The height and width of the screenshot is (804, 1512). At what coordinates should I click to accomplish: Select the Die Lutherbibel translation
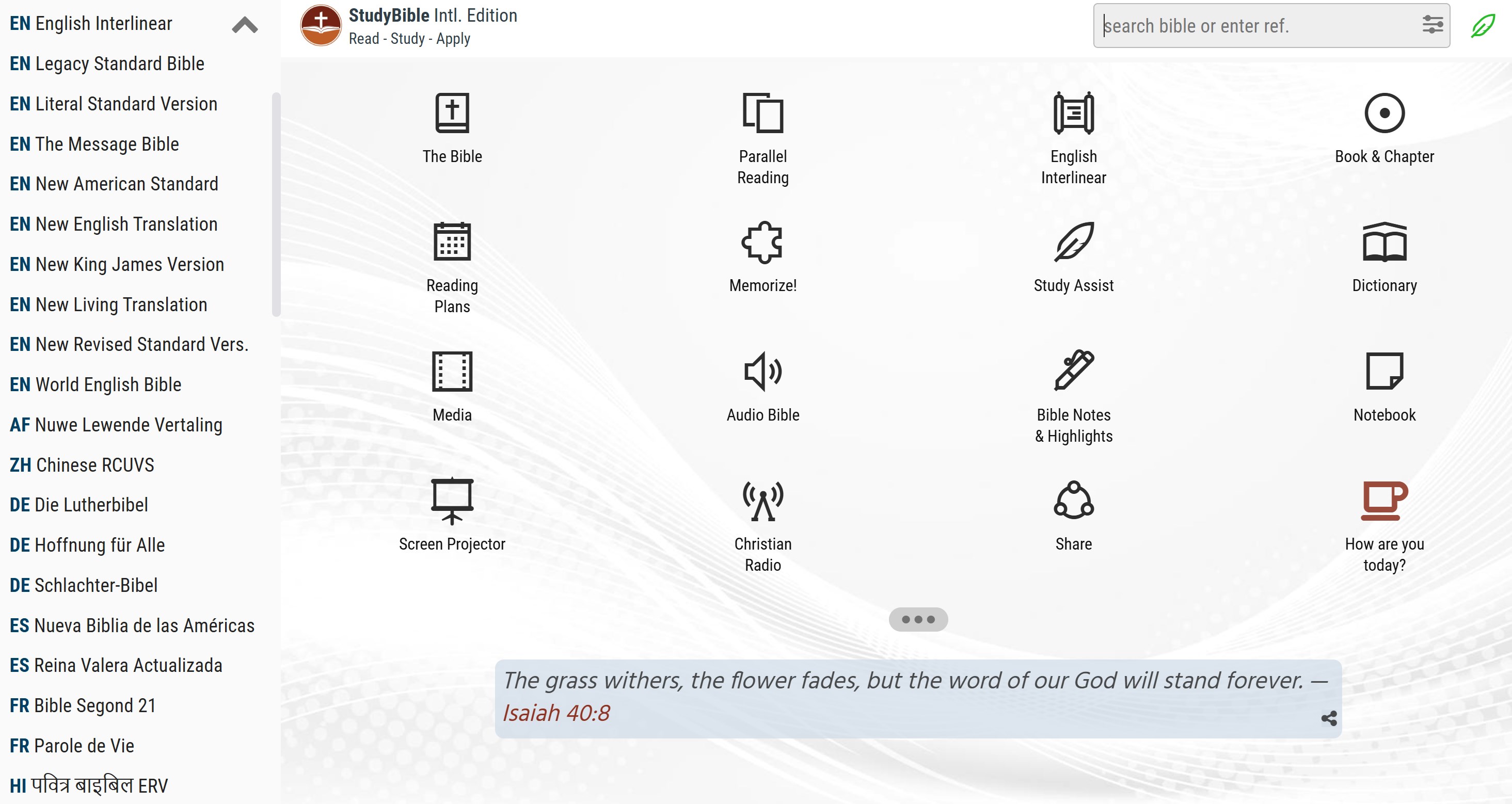click(x=79, y=505)
